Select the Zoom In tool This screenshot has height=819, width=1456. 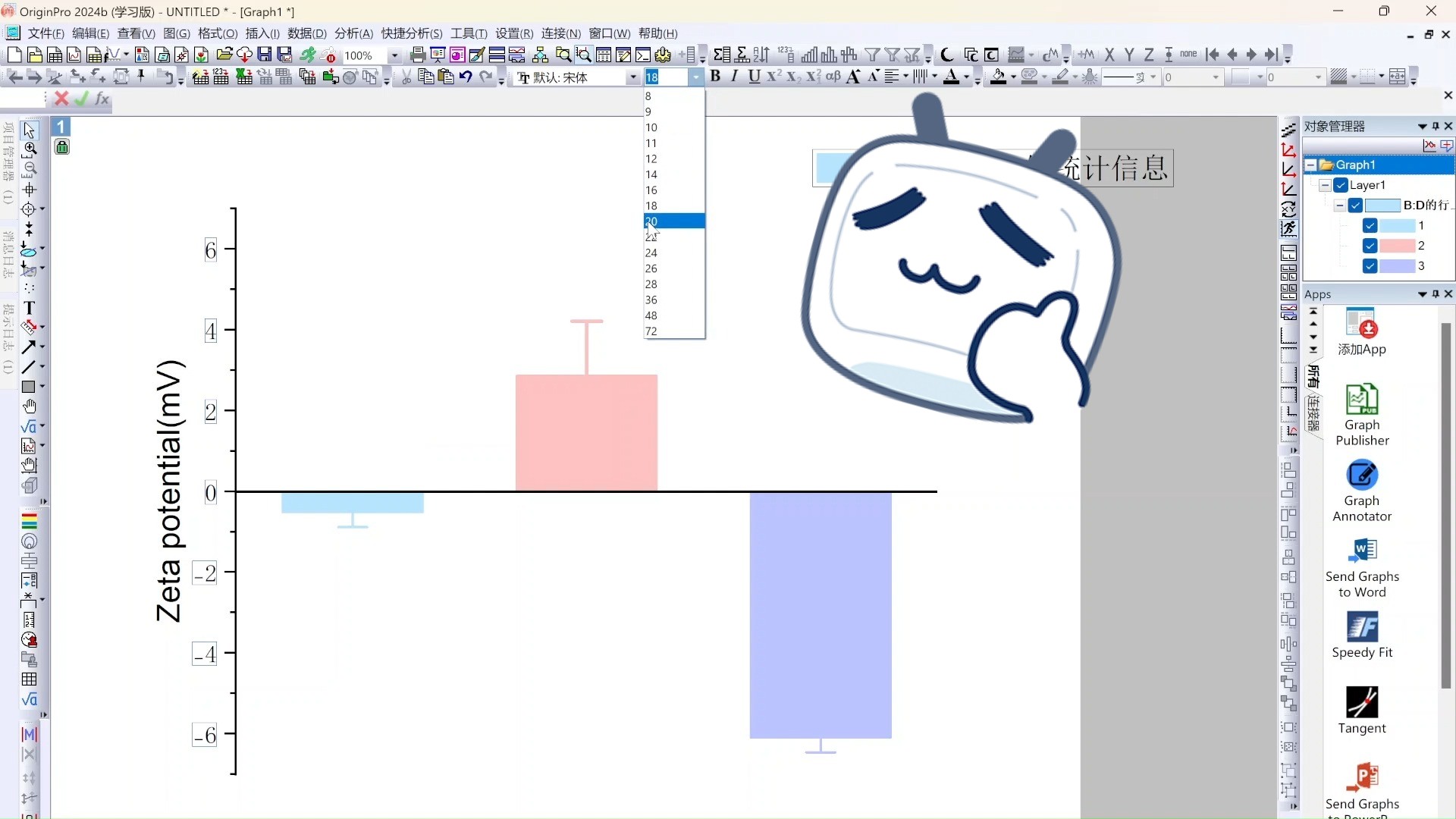tap(30, 149)
